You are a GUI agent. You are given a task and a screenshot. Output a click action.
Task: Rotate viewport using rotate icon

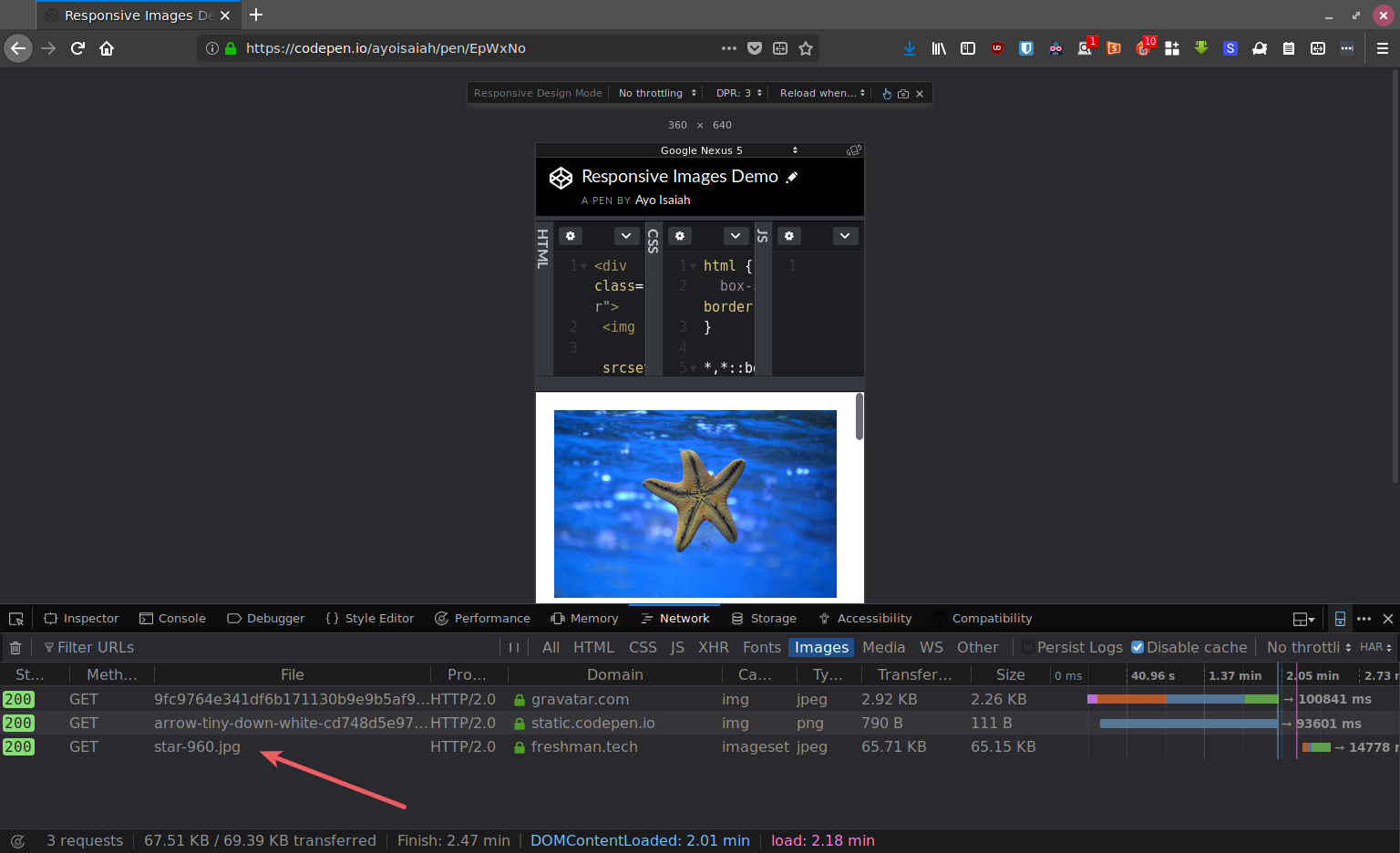pyautogui.click(x=853, y=150)
